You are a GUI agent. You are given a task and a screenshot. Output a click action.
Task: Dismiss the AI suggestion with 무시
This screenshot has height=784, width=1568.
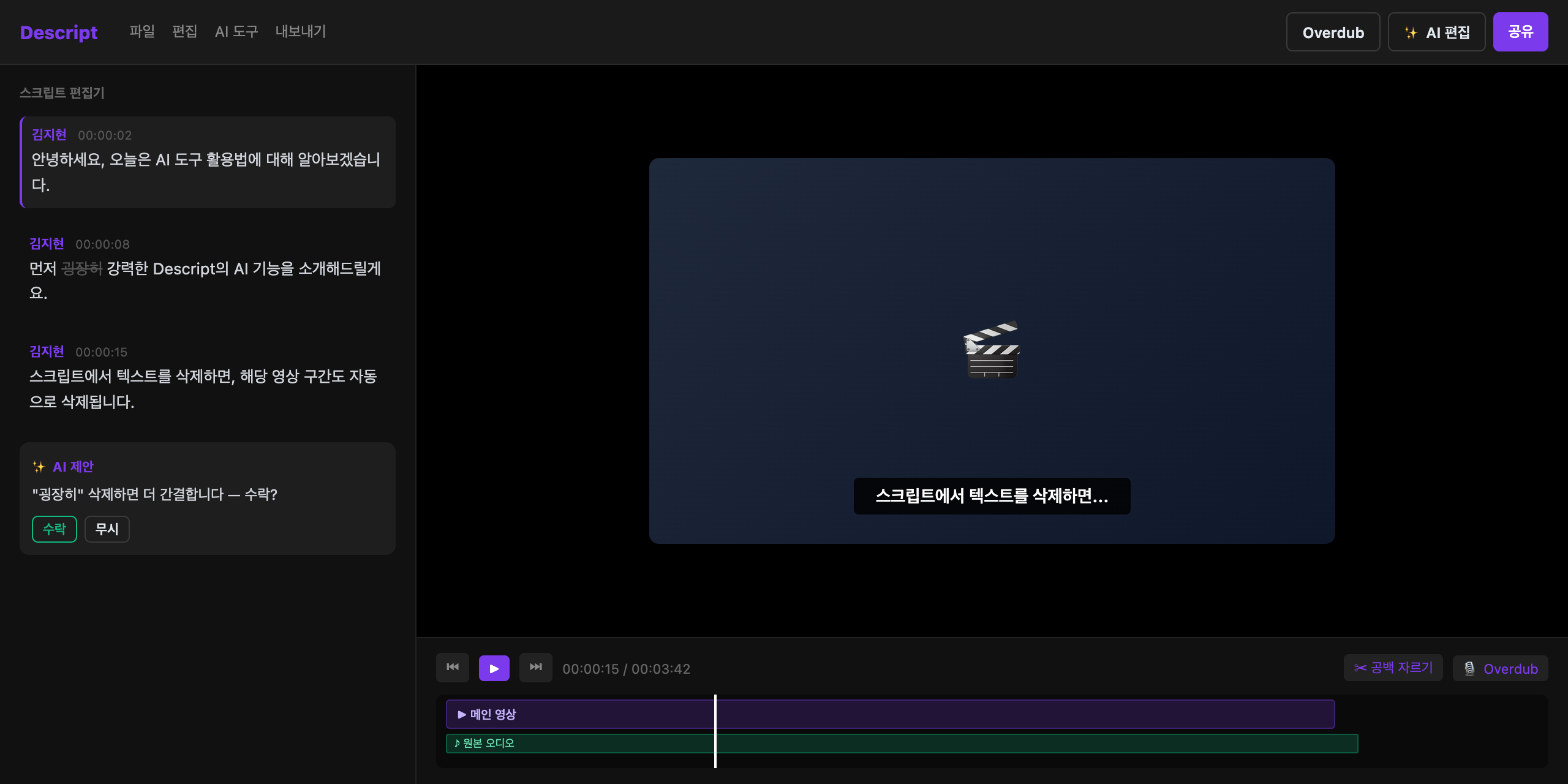[x=107, y=529]
